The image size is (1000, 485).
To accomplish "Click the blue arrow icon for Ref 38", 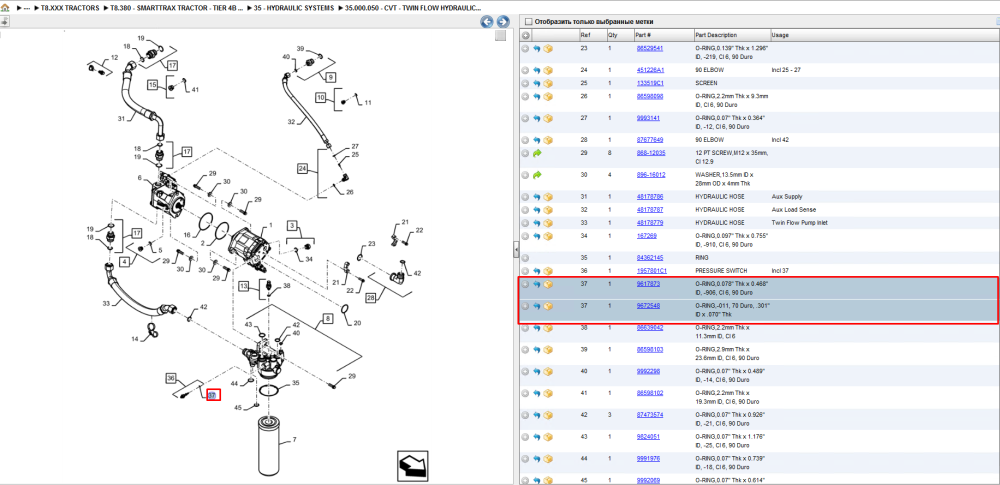I will pos(537,328).
